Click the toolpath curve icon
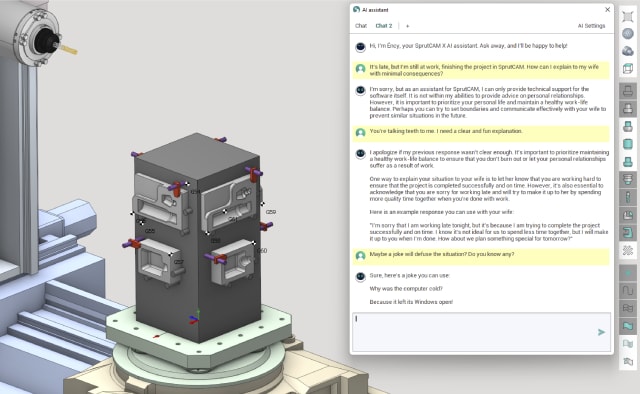Image resolution: width=640 pixels, height=394 pixels. (628, 290)
